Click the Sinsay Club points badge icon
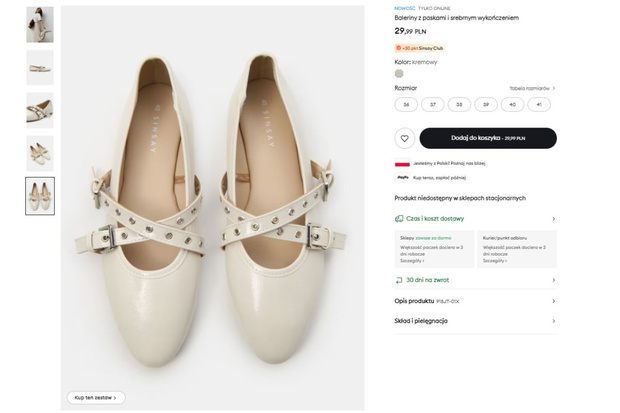The width and height of the screenshot is (620, 413). pyautogui.click(x=399, y=48)
